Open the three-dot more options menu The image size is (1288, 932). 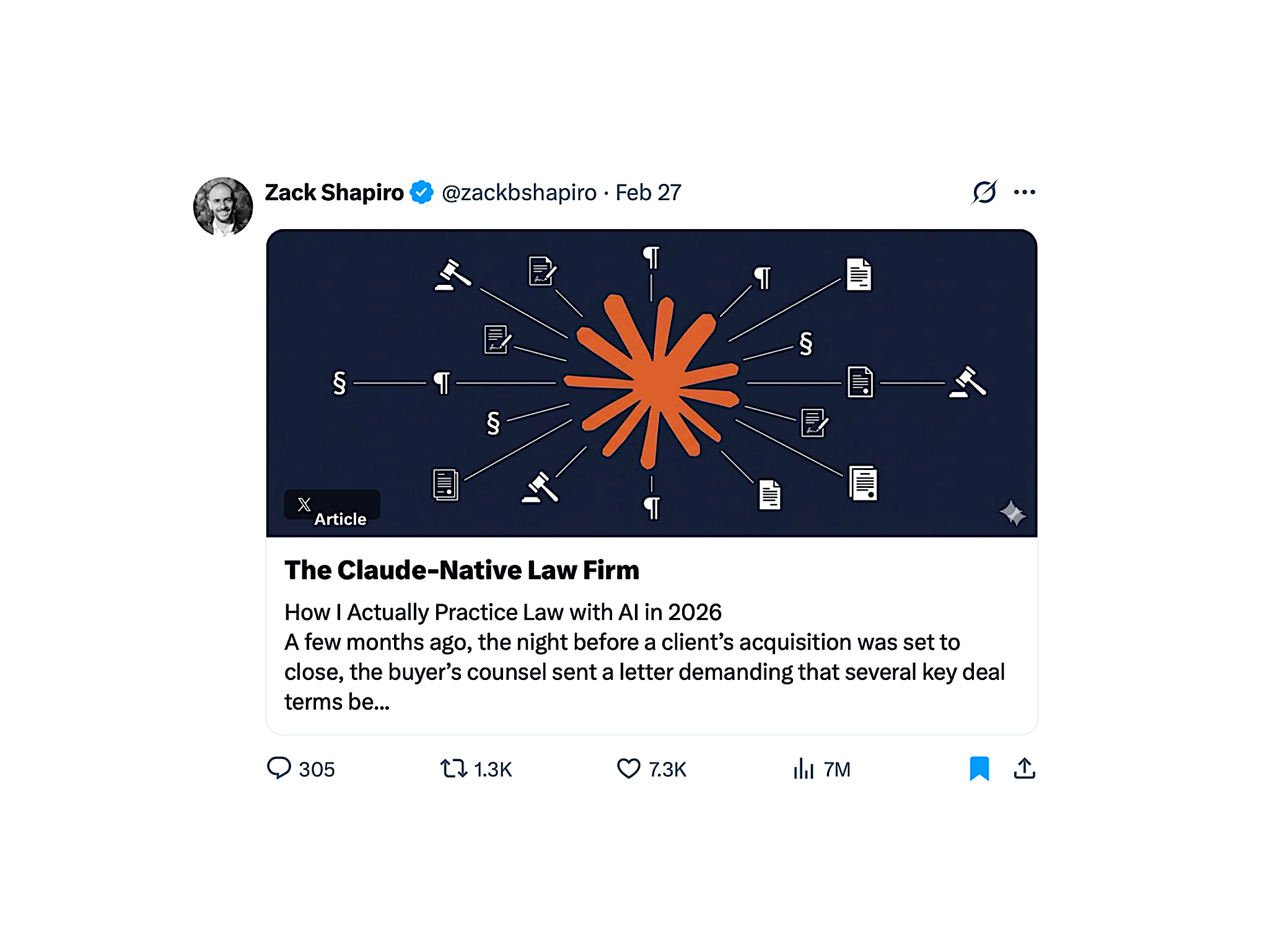(1024, 192)
